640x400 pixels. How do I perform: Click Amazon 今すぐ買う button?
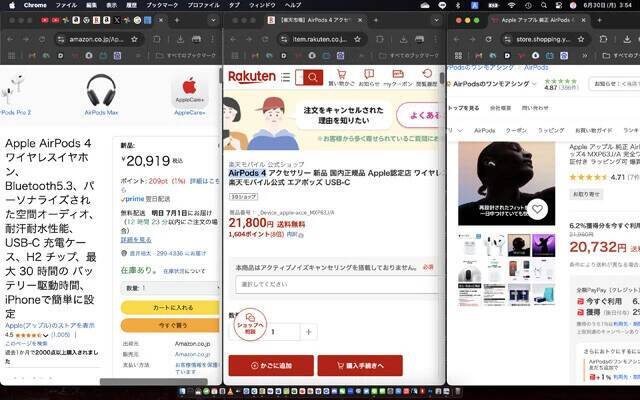(x=170, y=325)
